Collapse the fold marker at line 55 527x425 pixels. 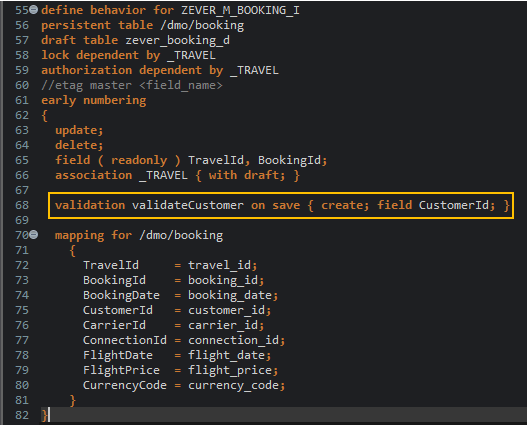(x=34, y=10)
